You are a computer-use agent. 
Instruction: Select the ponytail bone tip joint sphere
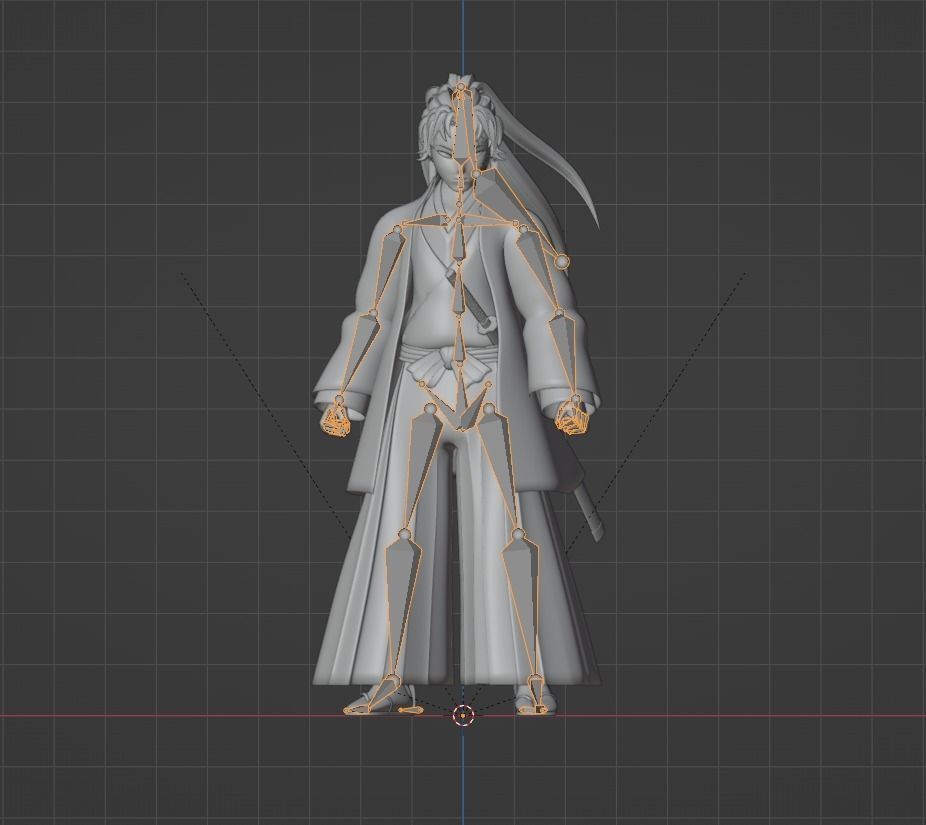562,260
